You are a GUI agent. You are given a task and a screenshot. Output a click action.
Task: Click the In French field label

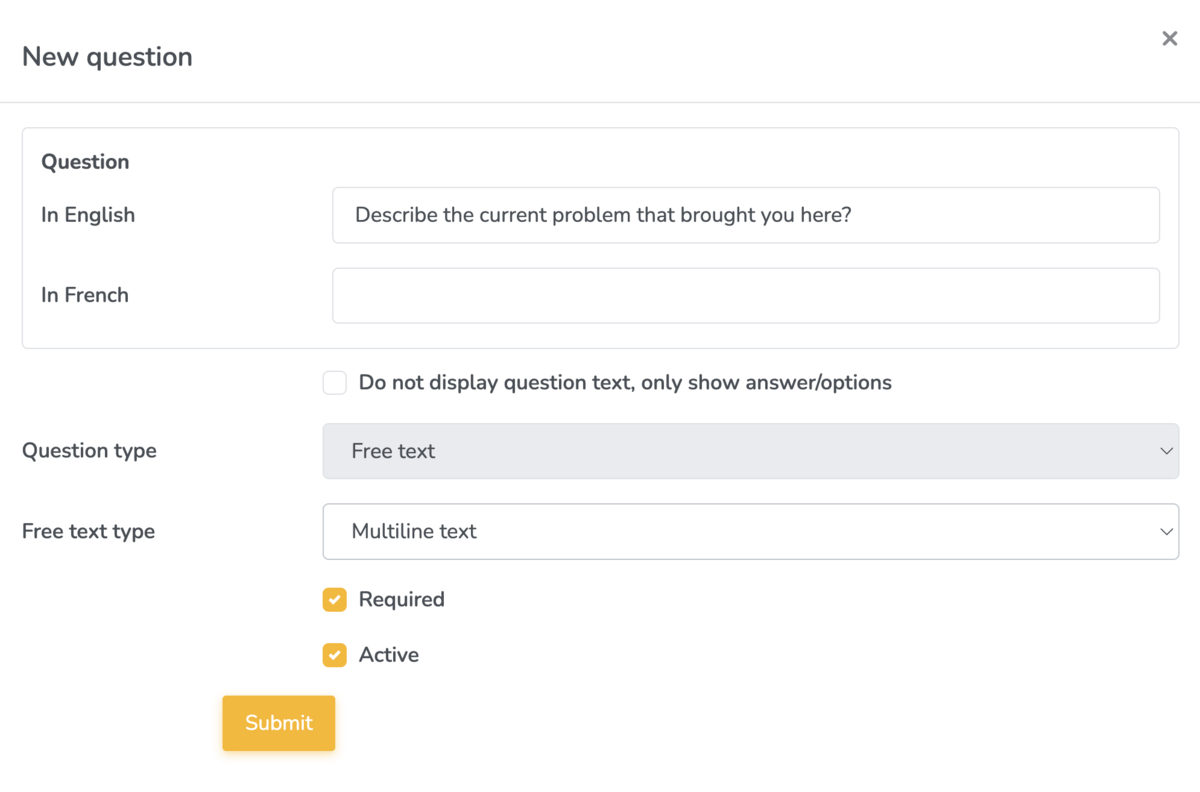[84, 295]
